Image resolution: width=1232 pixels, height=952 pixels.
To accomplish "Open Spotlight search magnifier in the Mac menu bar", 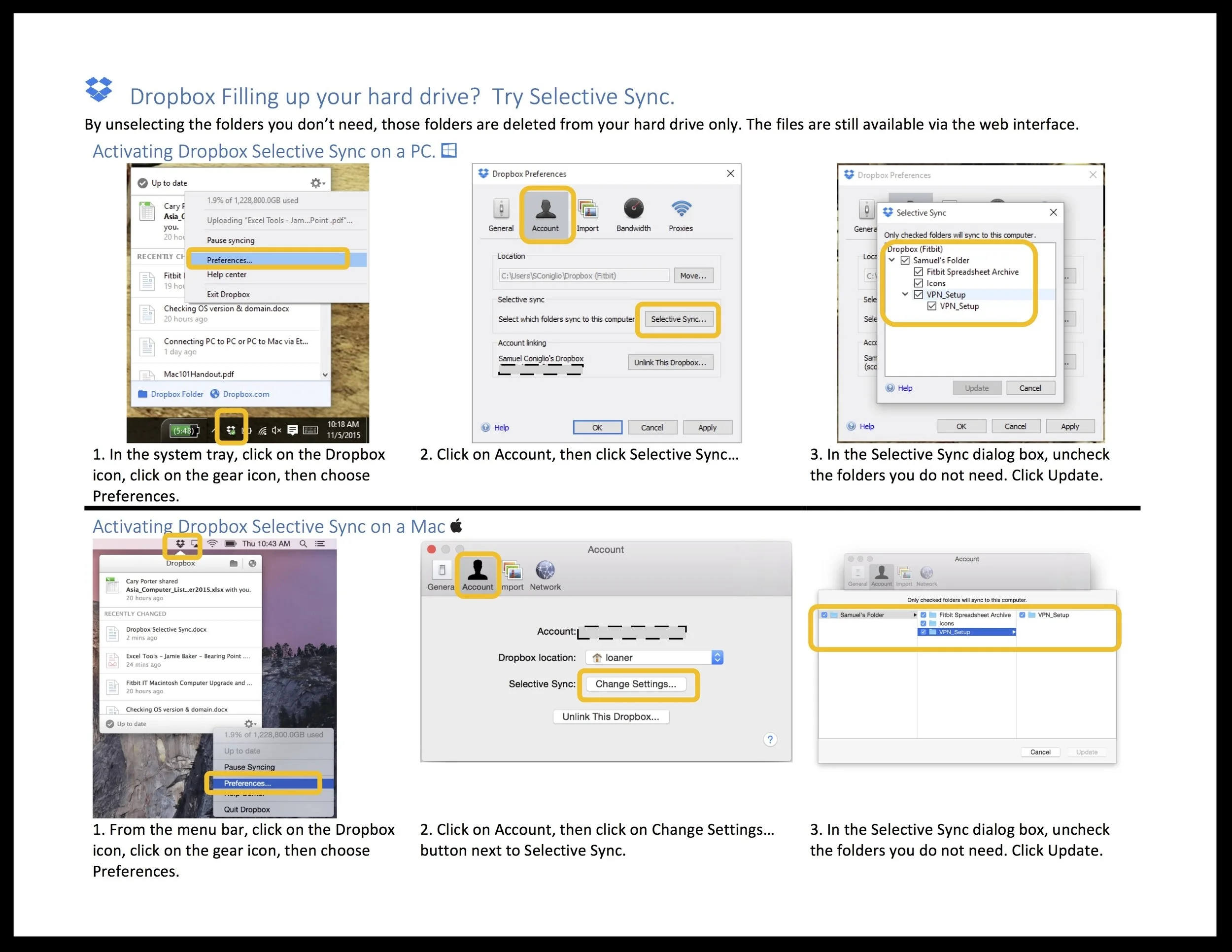I will 303,544.
